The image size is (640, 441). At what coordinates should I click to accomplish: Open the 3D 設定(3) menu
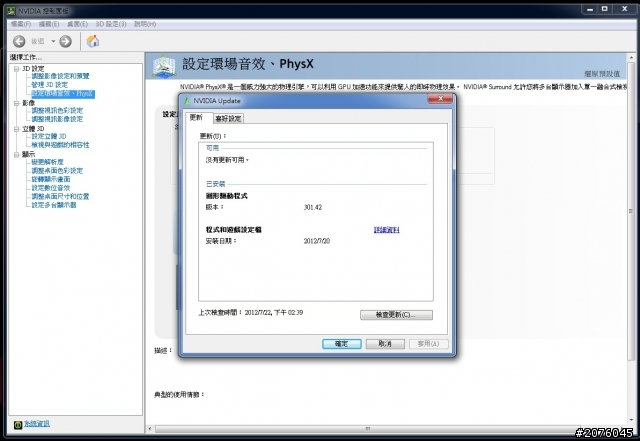point(111,24)
